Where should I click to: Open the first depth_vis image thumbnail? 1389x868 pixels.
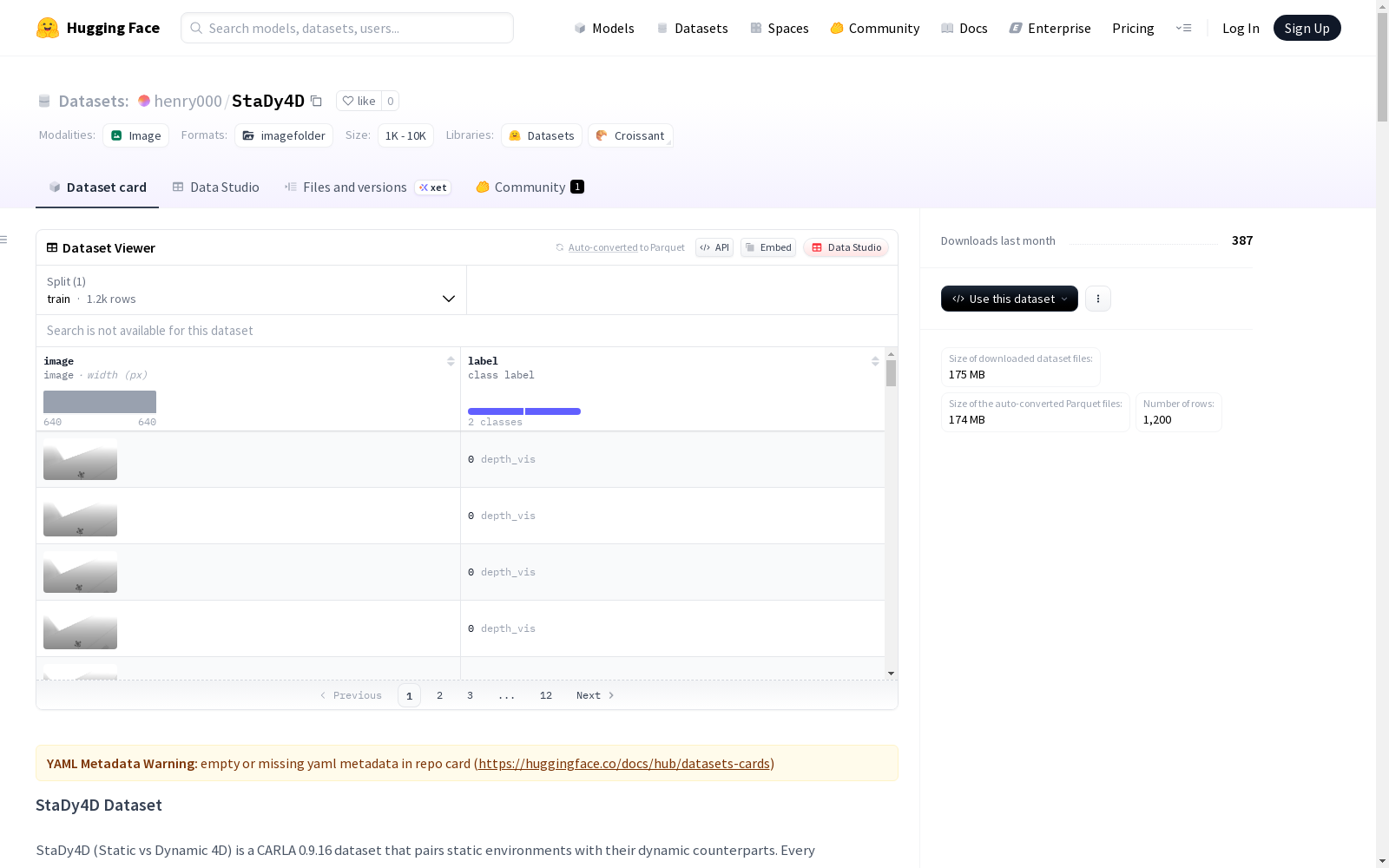click(80, 459)
